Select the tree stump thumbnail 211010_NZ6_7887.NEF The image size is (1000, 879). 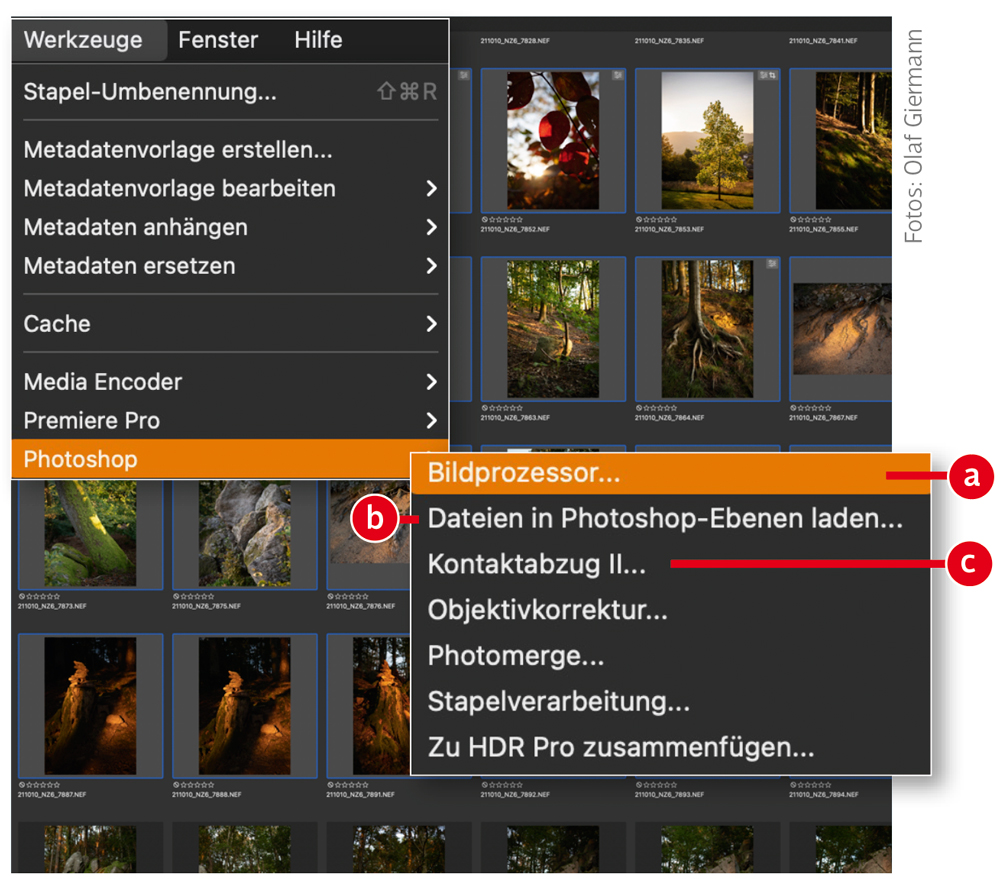coord(91,705)
